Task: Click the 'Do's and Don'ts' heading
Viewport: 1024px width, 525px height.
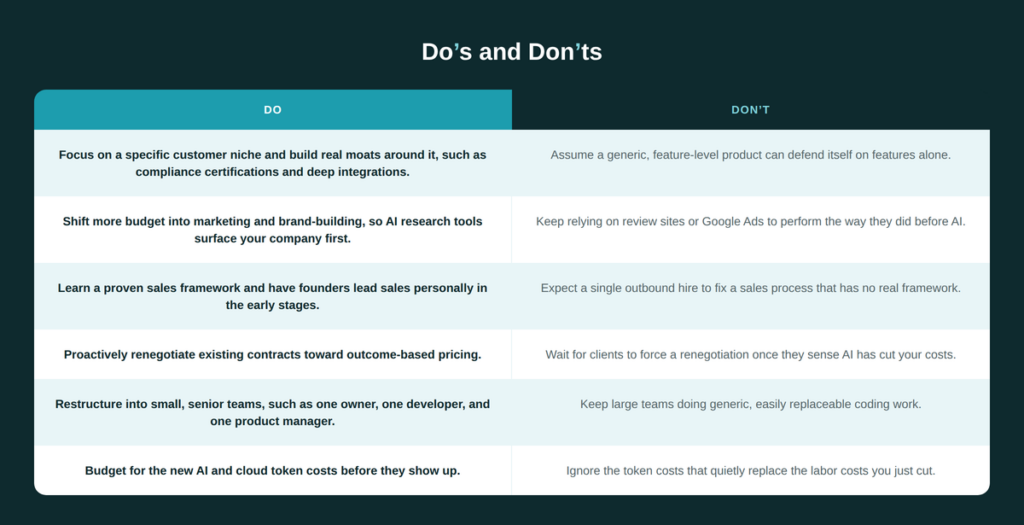Action: [511, 52]
